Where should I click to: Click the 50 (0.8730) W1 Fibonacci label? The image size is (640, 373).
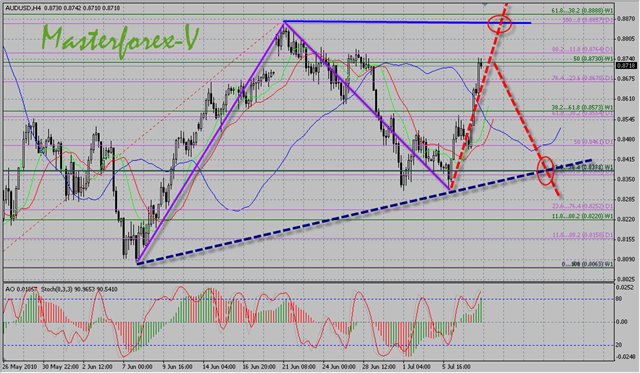pyautogui.click(x=593, y=59)
